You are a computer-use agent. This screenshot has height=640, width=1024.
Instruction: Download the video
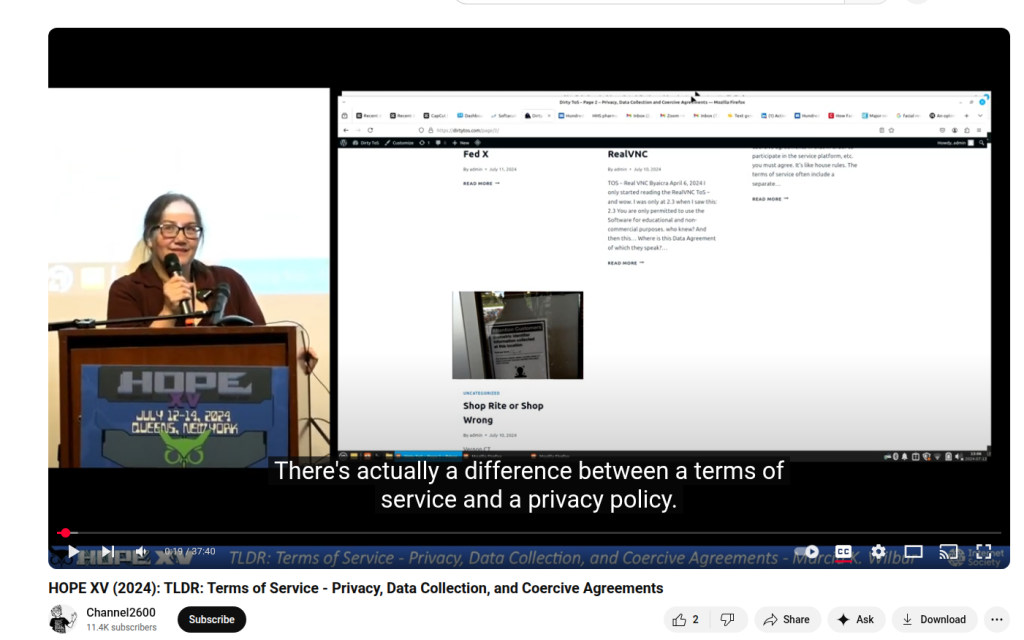point(934,620)
